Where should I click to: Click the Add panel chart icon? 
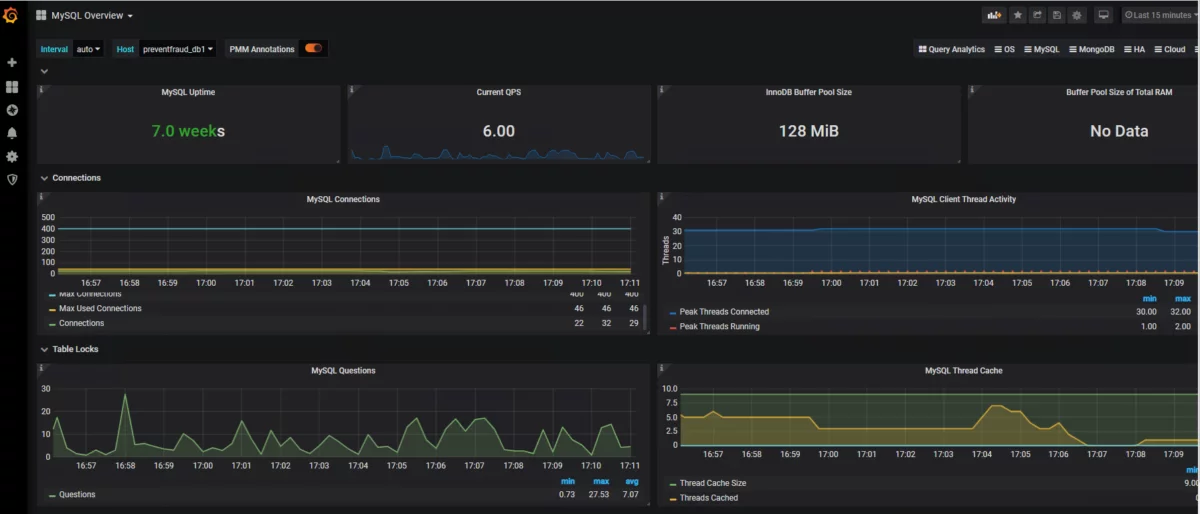[x=994, y=15]
